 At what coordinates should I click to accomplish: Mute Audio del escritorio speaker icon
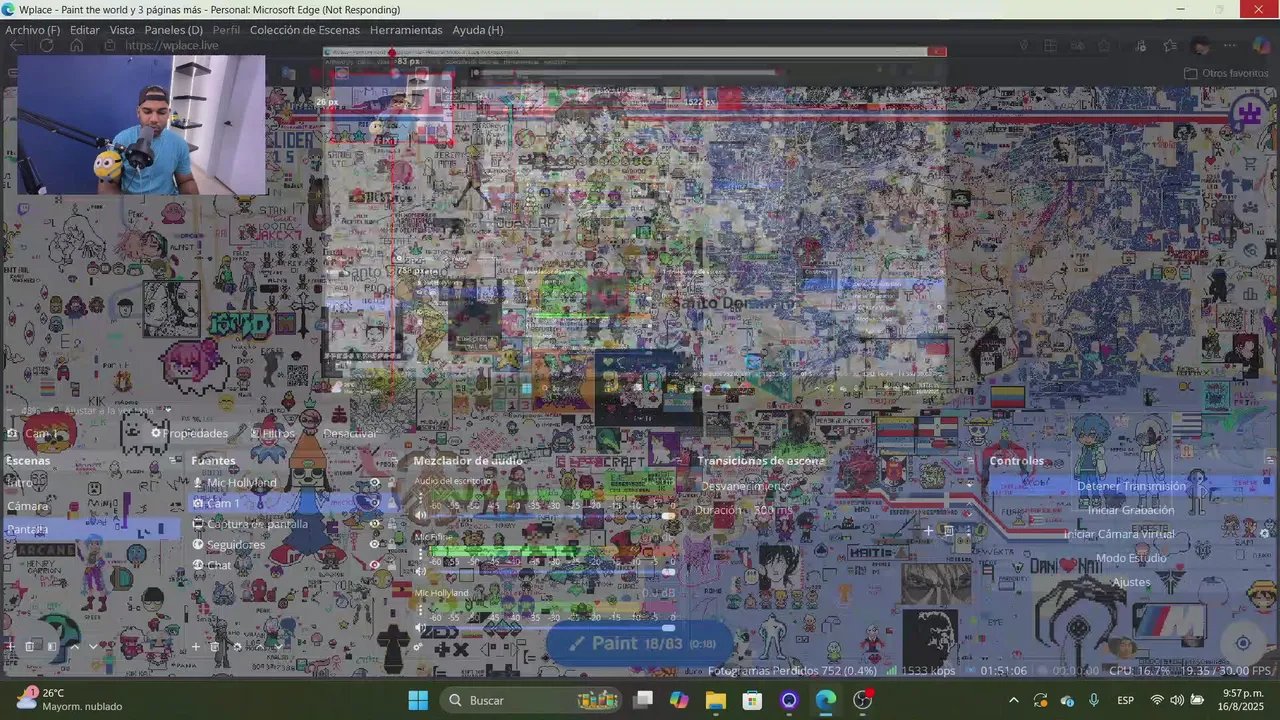pos(421,516)
